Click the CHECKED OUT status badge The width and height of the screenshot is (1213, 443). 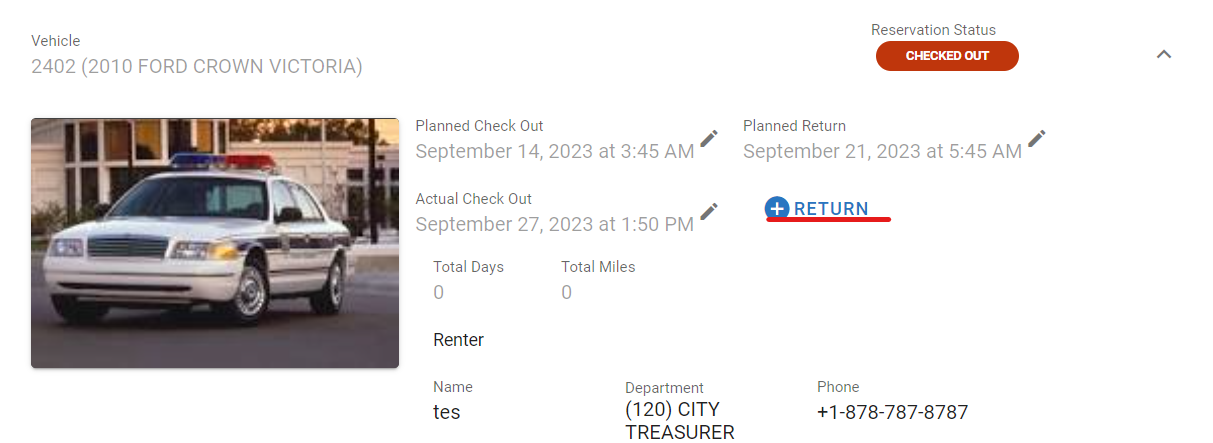pyautogui.click(x=946, y=56)
